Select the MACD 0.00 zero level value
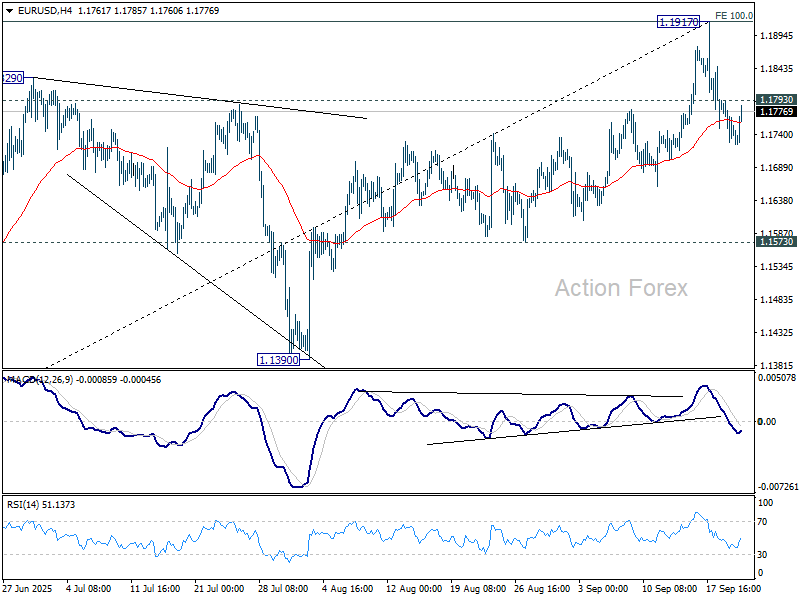Viewport: 800px width, 600px height. (768, 422)
